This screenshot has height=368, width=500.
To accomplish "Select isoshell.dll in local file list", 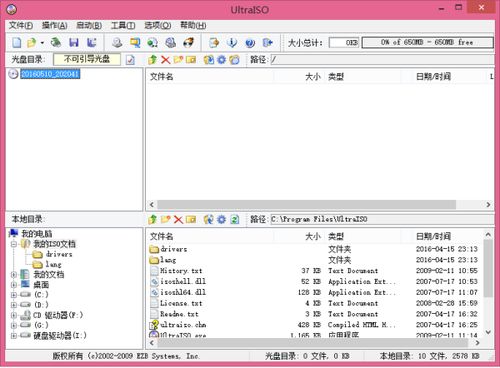I will [x=183, y=282].
